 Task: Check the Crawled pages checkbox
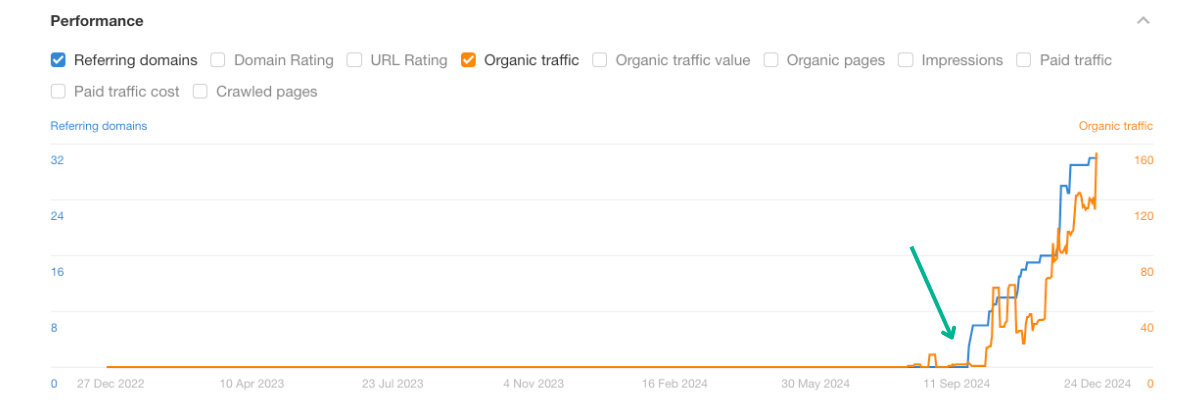[x=200, y=92]
